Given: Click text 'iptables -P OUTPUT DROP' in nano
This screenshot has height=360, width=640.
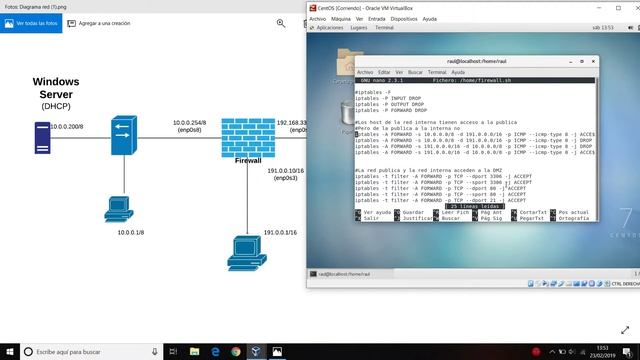Looking at the screenshot, I should click(389, 104).
